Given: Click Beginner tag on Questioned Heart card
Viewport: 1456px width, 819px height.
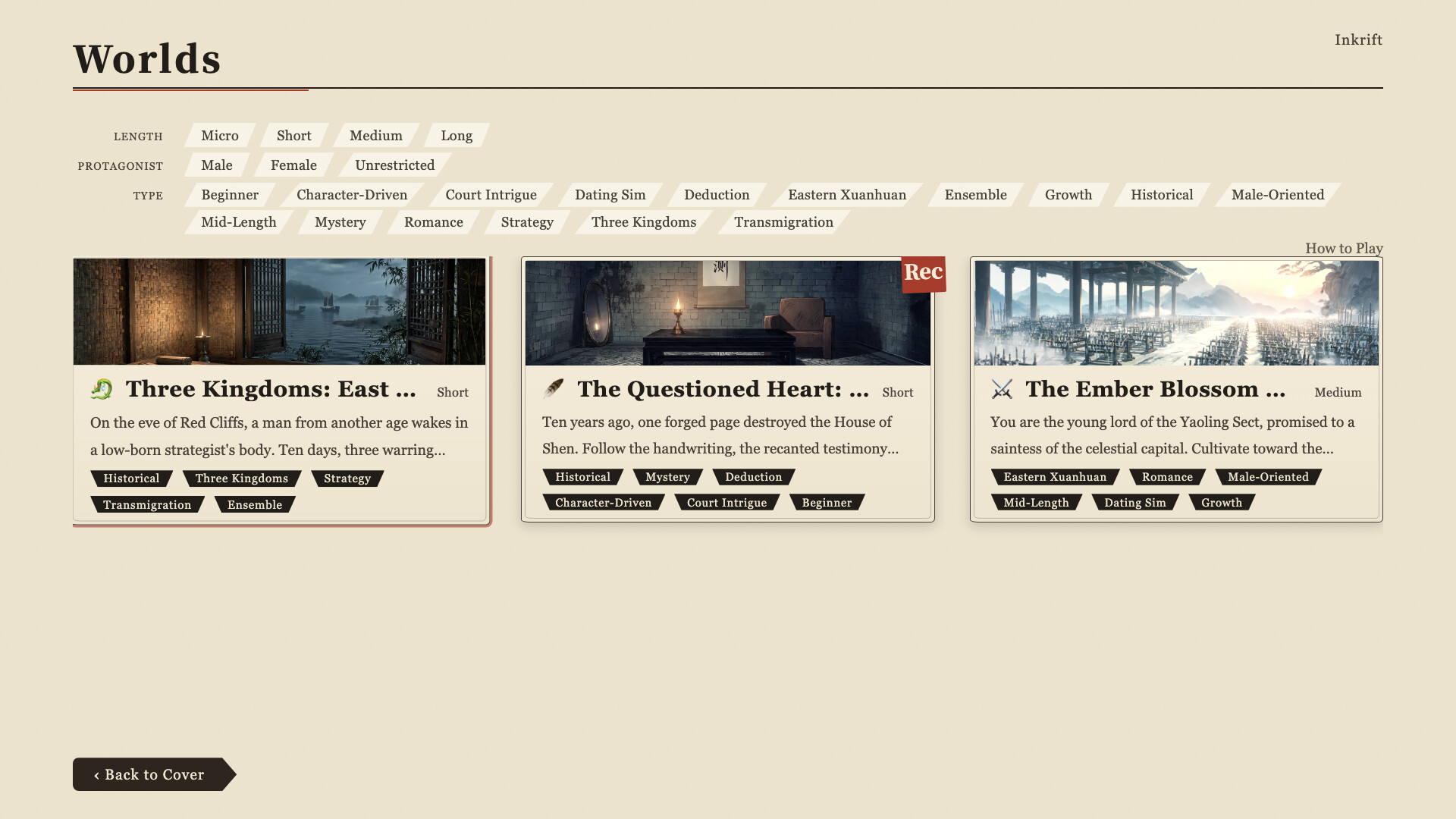Looking at the screenshot, I should 827,503.
